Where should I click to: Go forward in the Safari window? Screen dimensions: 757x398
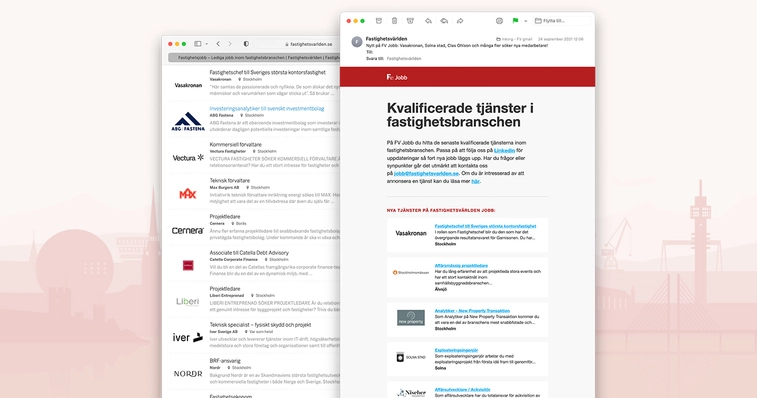pos(230,44)
